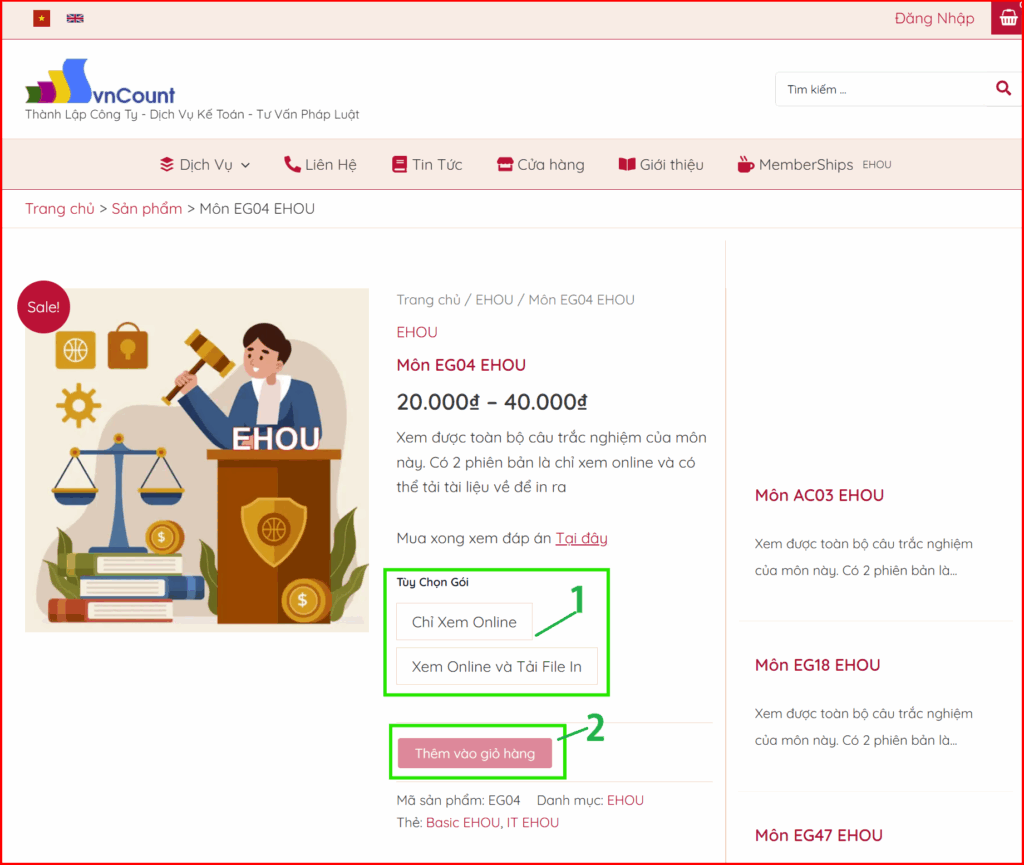Click the Cửa hàng store icon
1024x865 pixels.
coord(505,165)
